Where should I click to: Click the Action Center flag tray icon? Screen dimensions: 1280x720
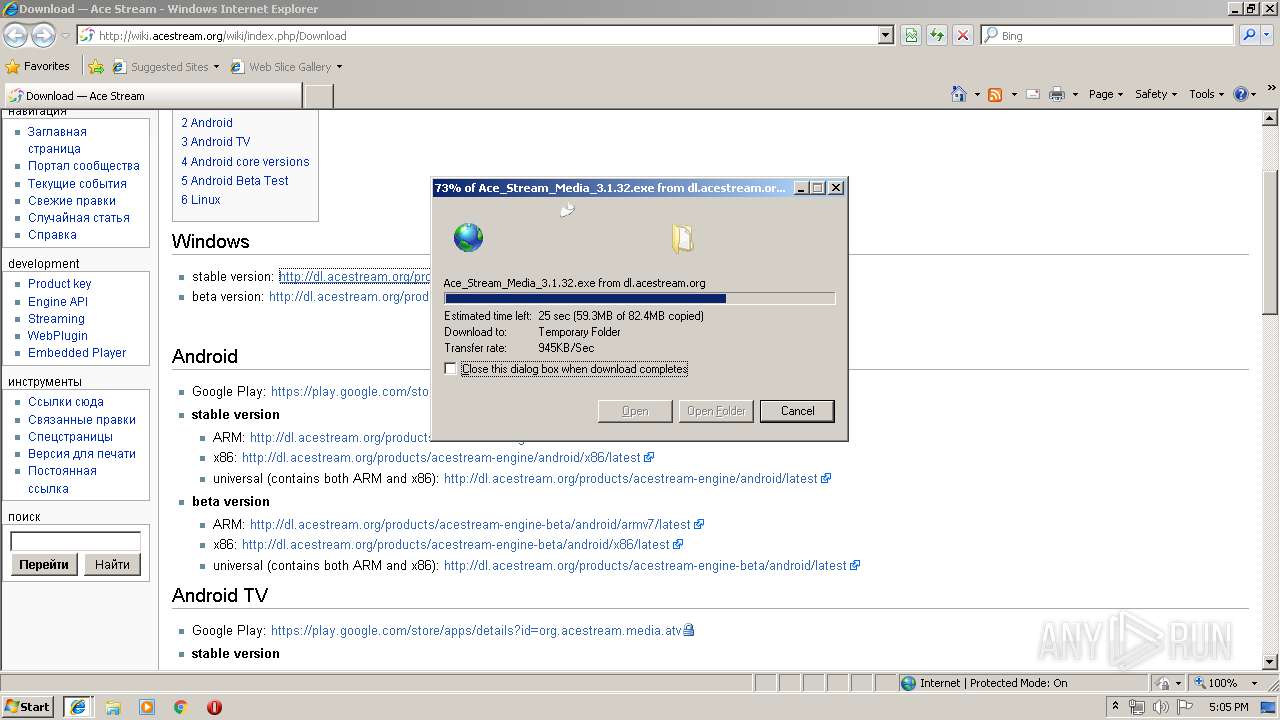tap(1183, 707)
